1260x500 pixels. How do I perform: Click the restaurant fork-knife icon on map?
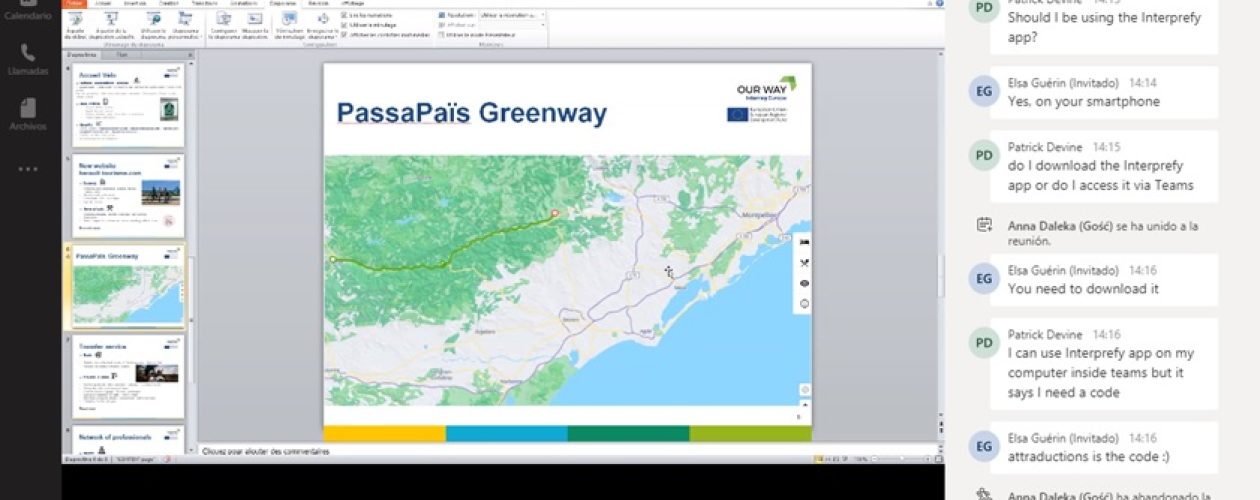pyautogui.click(x=805, y=263)
